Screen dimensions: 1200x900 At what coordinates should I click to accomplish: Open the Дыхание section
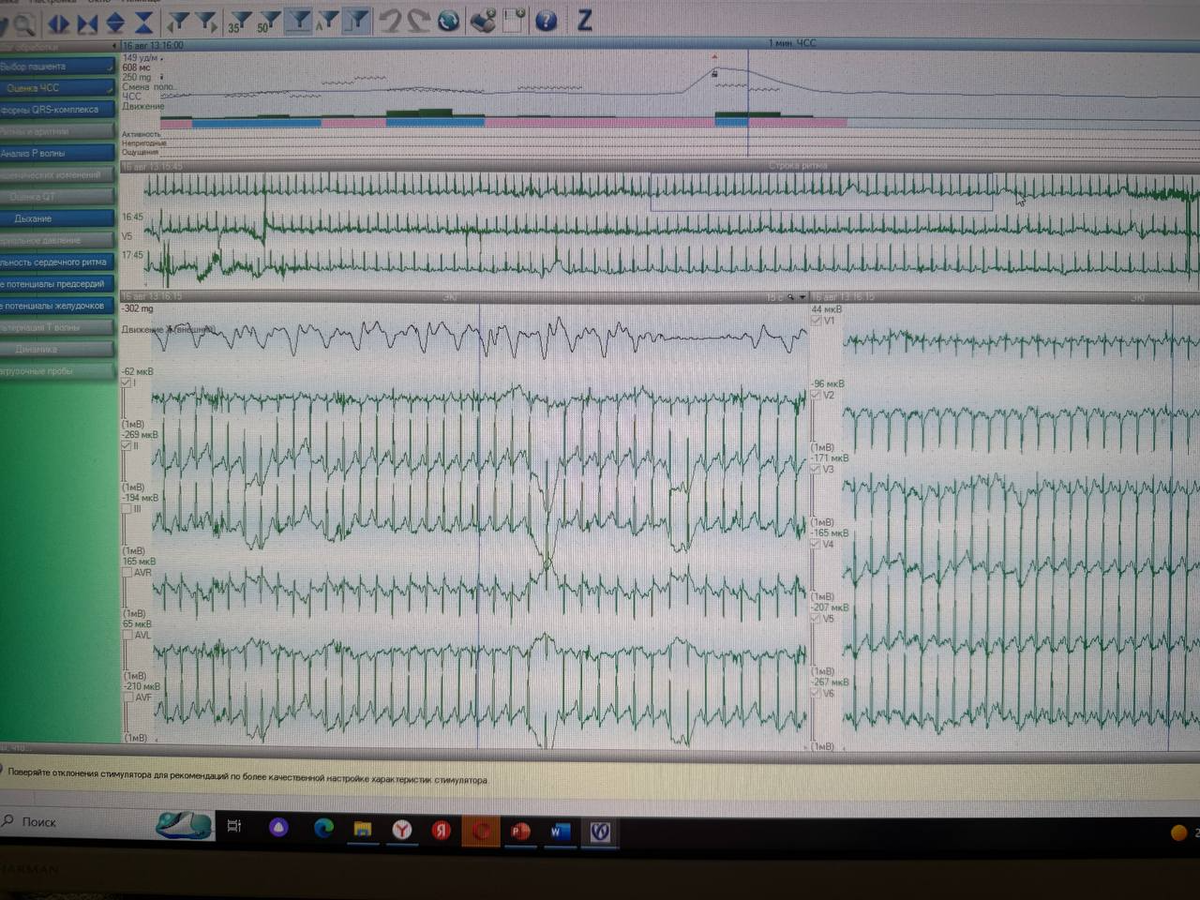(x=57, y=218)
